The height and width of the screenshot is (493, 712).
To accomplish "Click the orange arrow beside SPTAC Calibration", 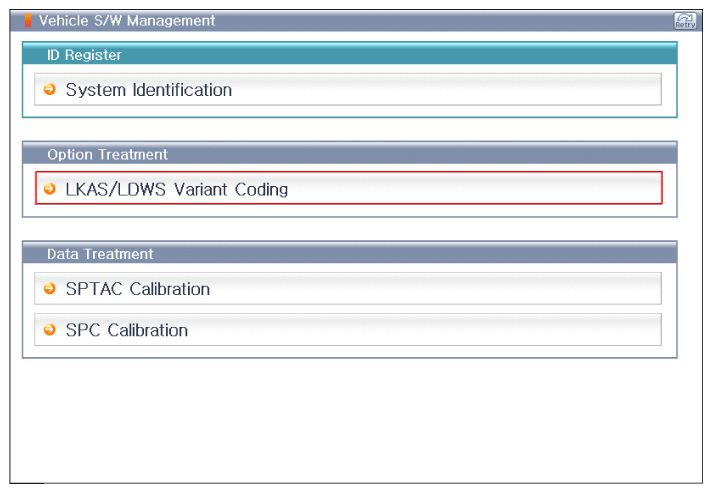I will pos(50,289).
